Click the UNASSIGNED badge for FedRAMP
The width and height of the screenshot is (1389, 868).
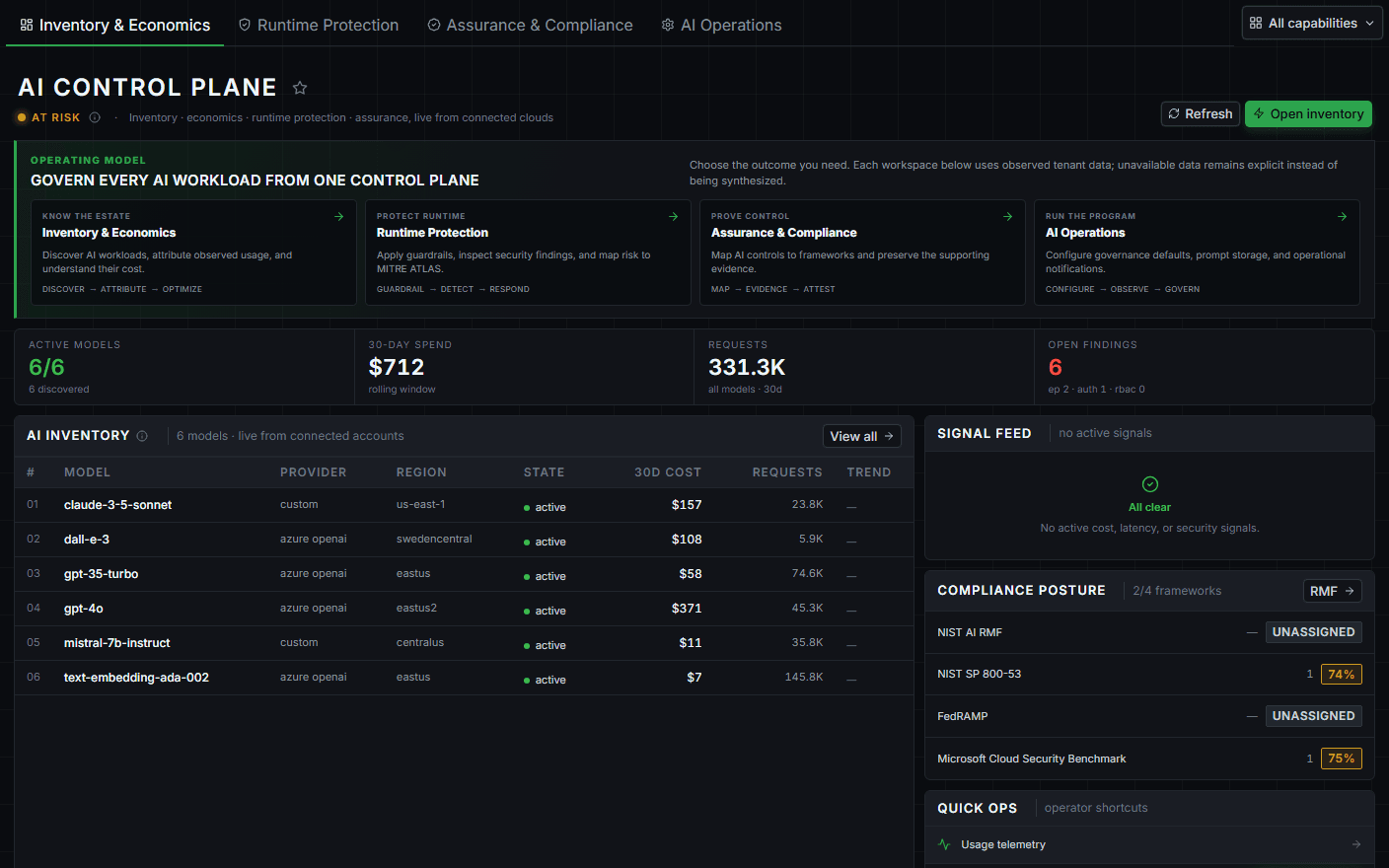(x=1314, y=716)
